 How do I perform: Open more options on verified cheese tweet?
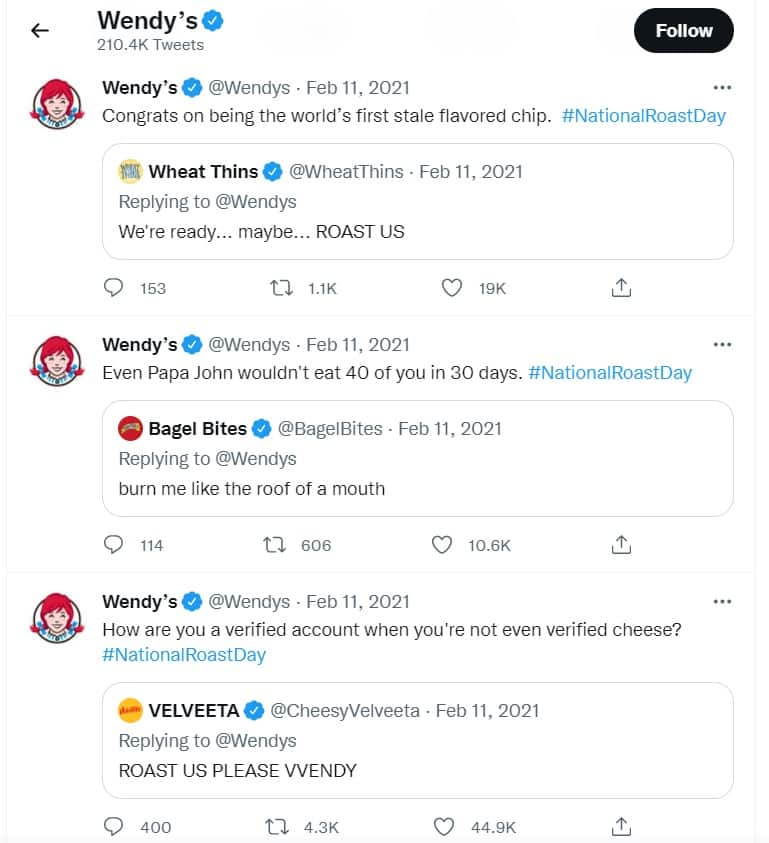722,601
